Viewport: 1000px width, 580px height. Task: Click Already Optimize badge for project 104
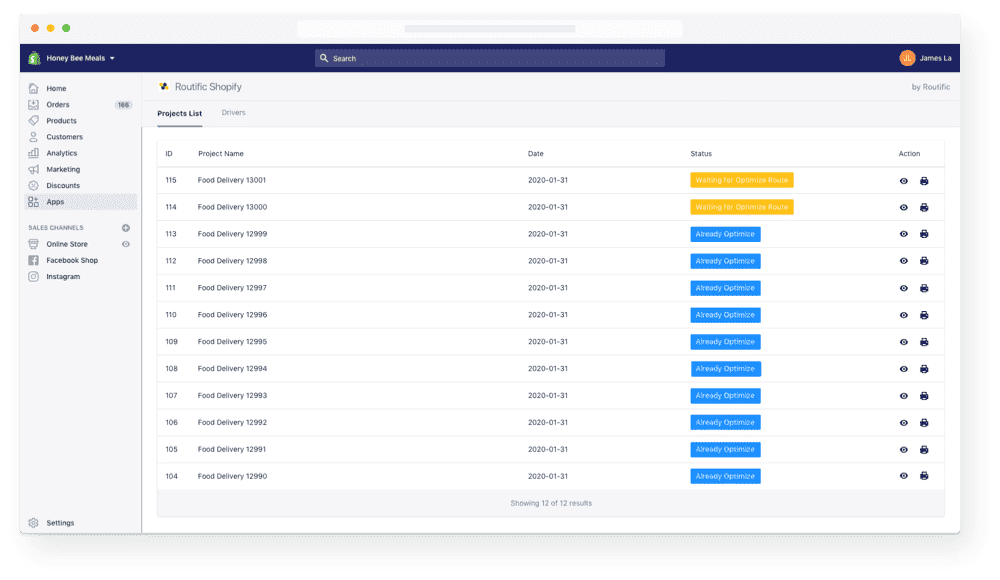pos(725,476)
